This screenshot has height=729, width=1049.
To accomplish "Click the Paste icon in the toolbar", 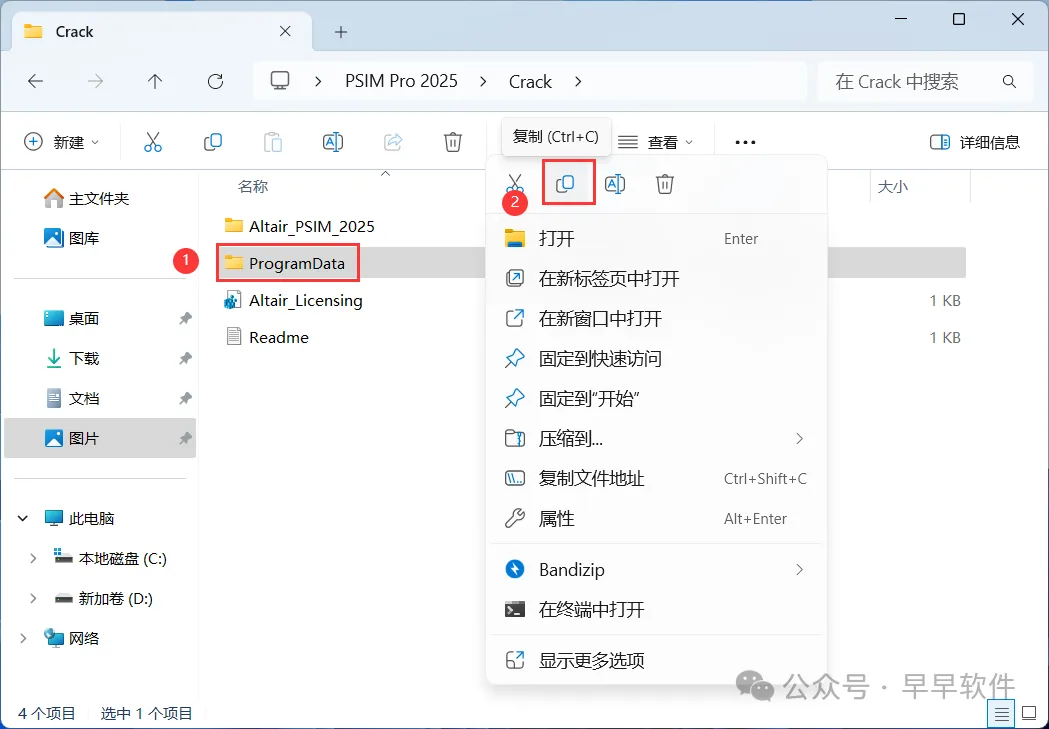I will pyautogui.click(x=272, y=142).
